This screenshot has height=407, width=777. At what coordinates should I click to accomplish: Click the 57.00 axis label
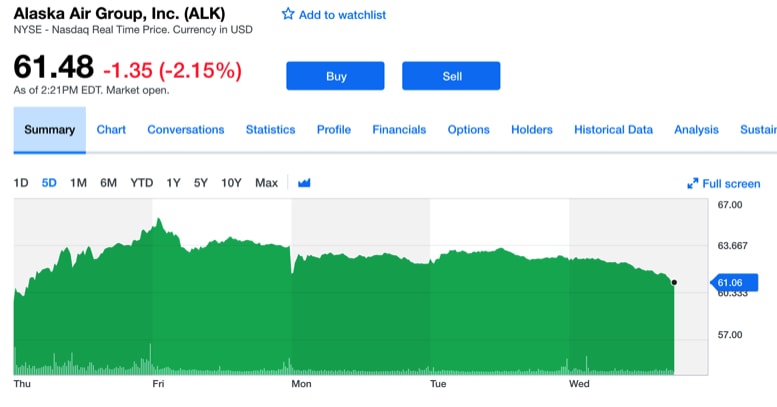730,335
